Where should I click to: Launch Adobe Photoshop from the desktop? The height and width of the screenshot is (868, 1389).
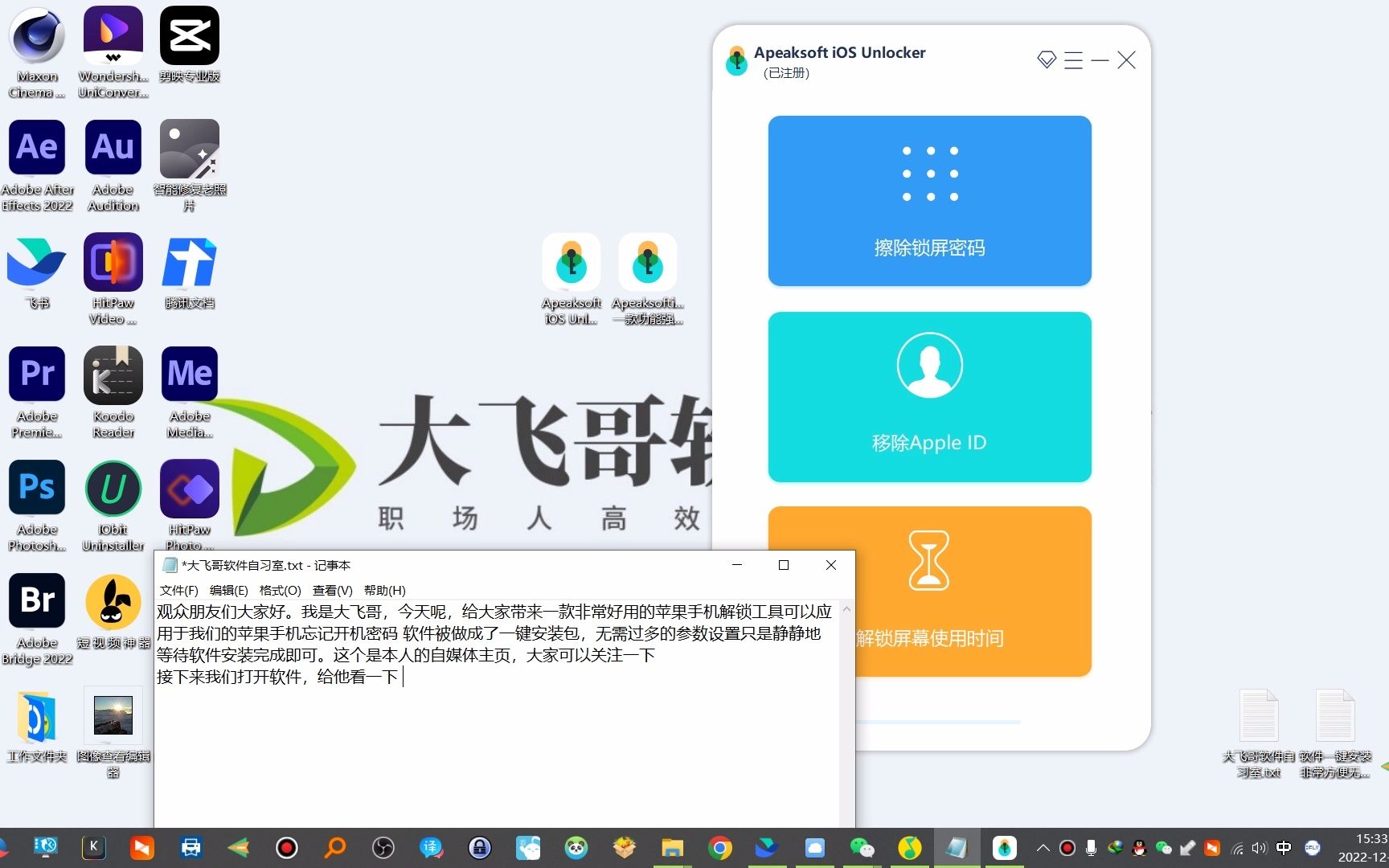point(36,488)
